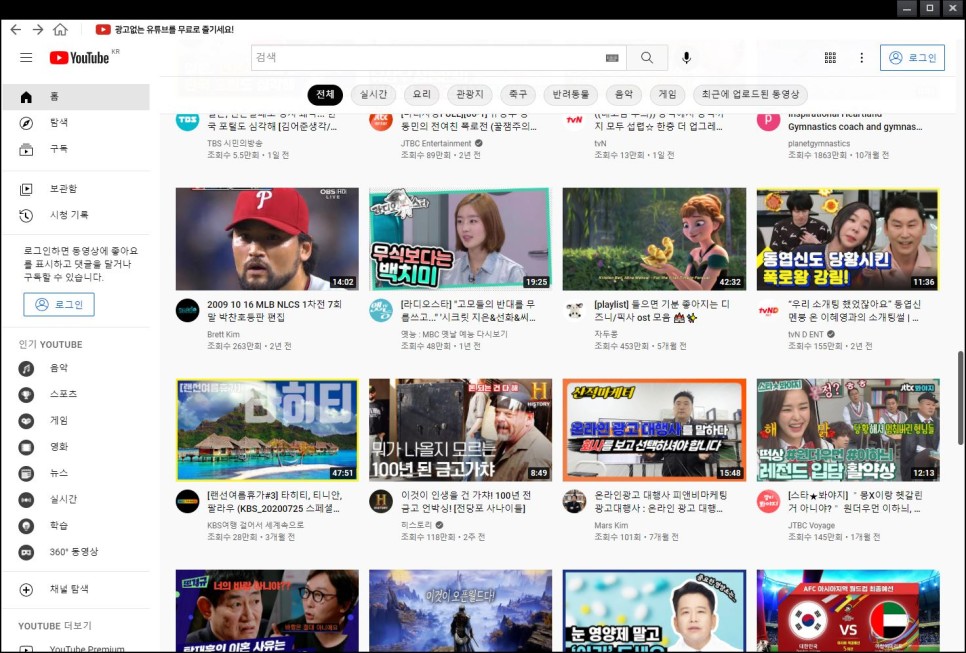This screenshot has width=966, height=653.
Task: Click the KBS여행 channel avatar
Action: pyautogui.click(x=187, y=501)
